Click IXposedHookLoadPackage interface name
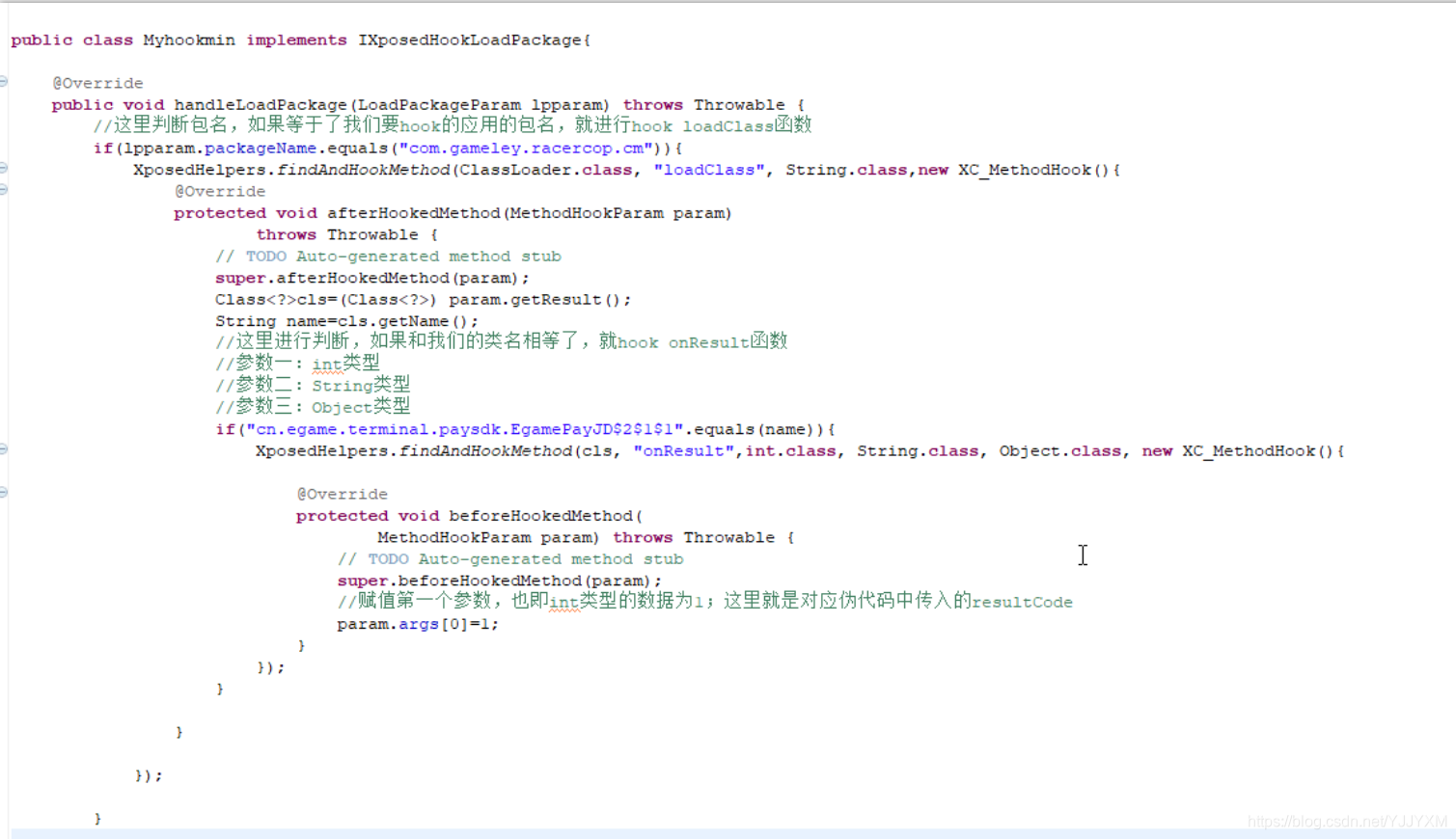 (x=470, y=41)
